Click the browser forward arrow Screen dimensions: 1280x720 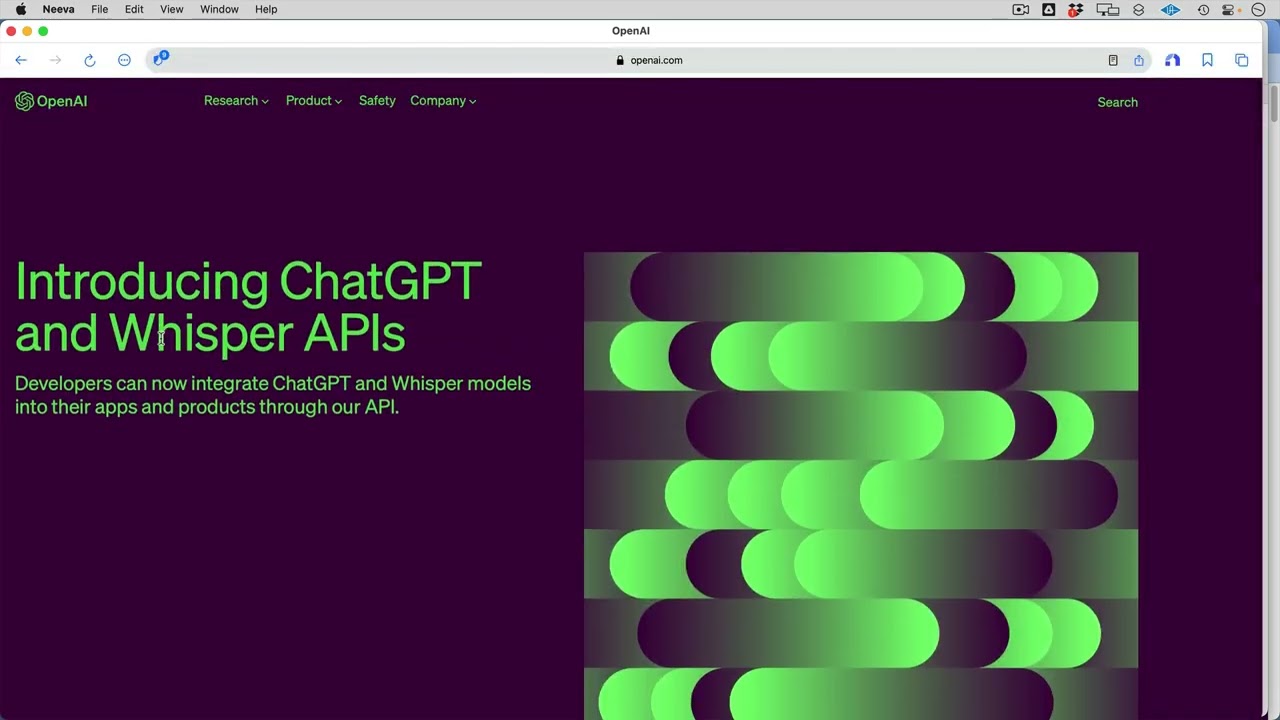55,60
